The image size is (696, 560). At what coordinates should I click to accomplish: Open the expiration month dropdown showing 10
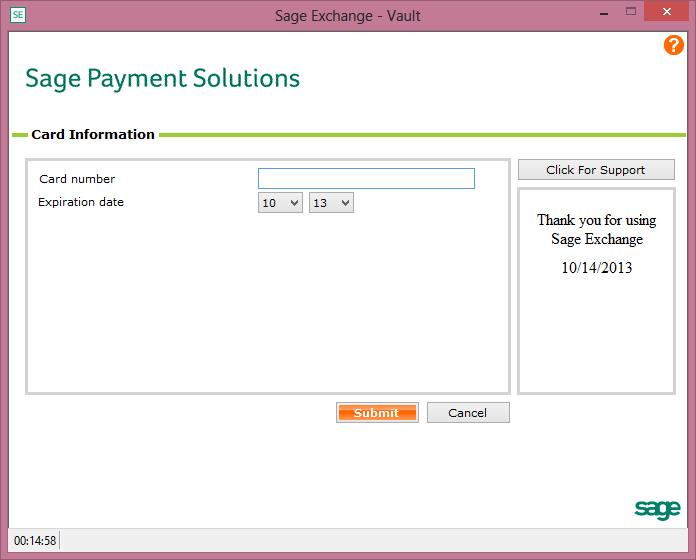tap(280, 203)
